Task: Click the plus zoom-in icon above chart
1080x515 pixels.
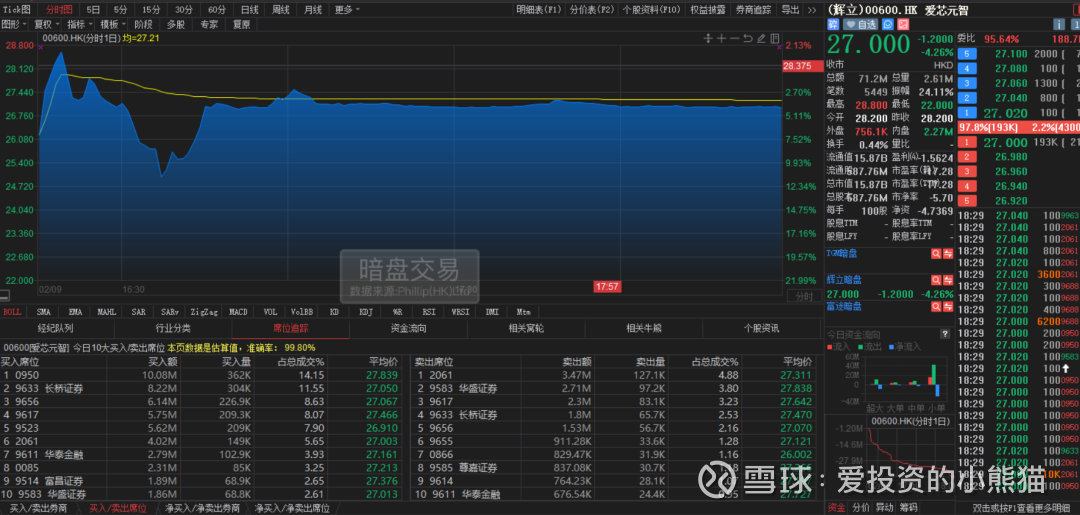Action: point(721,39)
